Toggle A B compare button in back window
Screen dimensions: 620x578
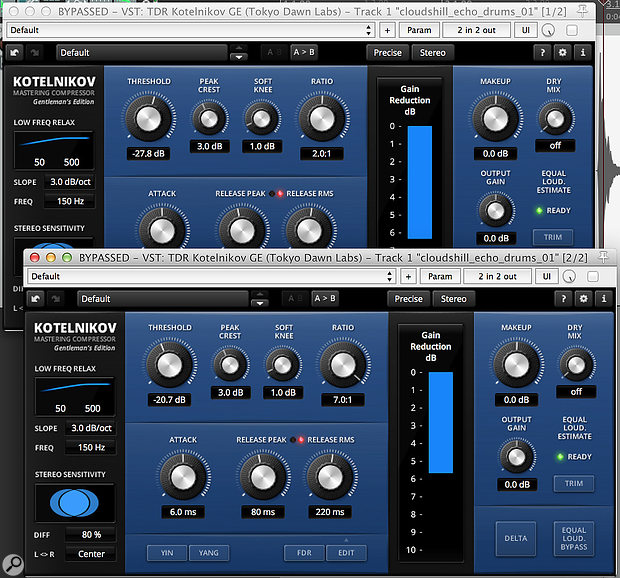tap(274, 52)
